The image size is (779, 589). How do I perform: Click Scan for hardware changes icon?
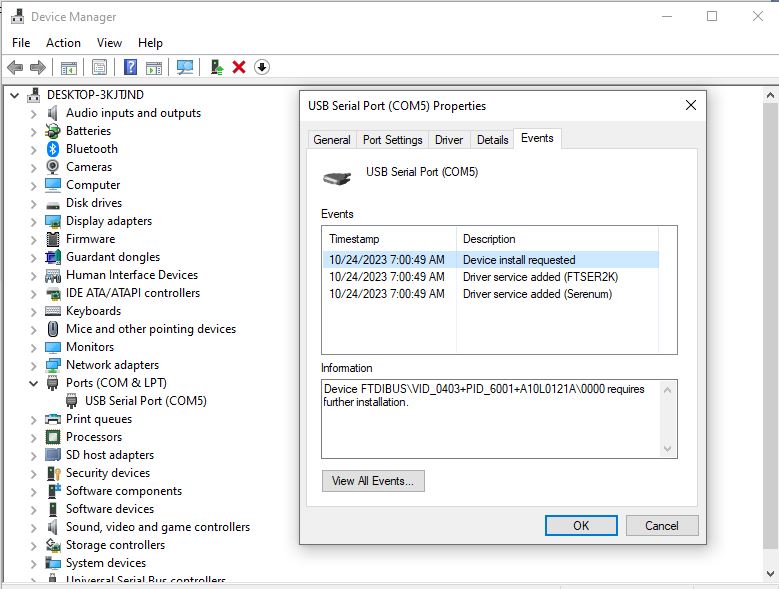[185, 67]
